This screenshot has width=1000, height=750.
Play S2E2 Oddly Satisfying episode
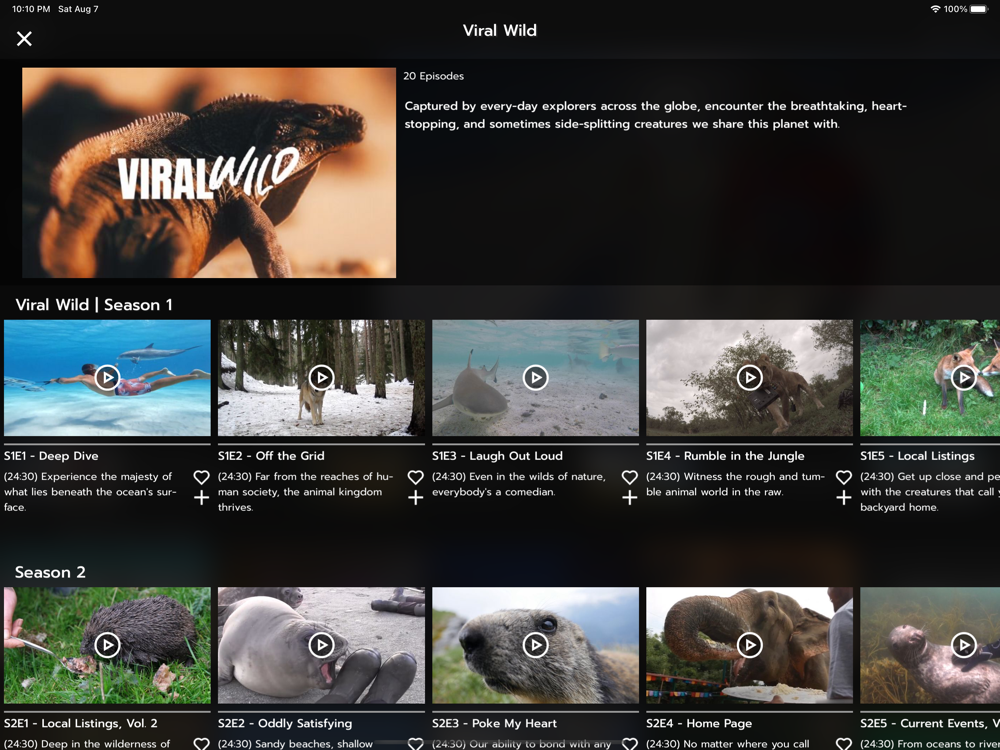point(321,645)
